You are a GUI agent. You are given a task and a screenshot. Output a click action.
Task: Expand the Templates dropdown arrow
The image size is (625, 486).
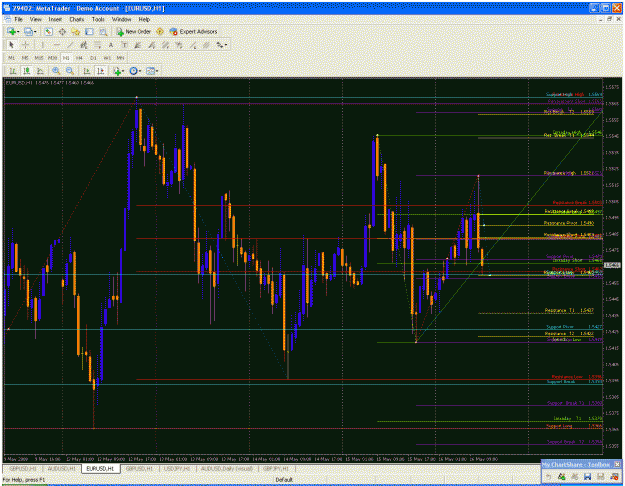coord(157,71)
